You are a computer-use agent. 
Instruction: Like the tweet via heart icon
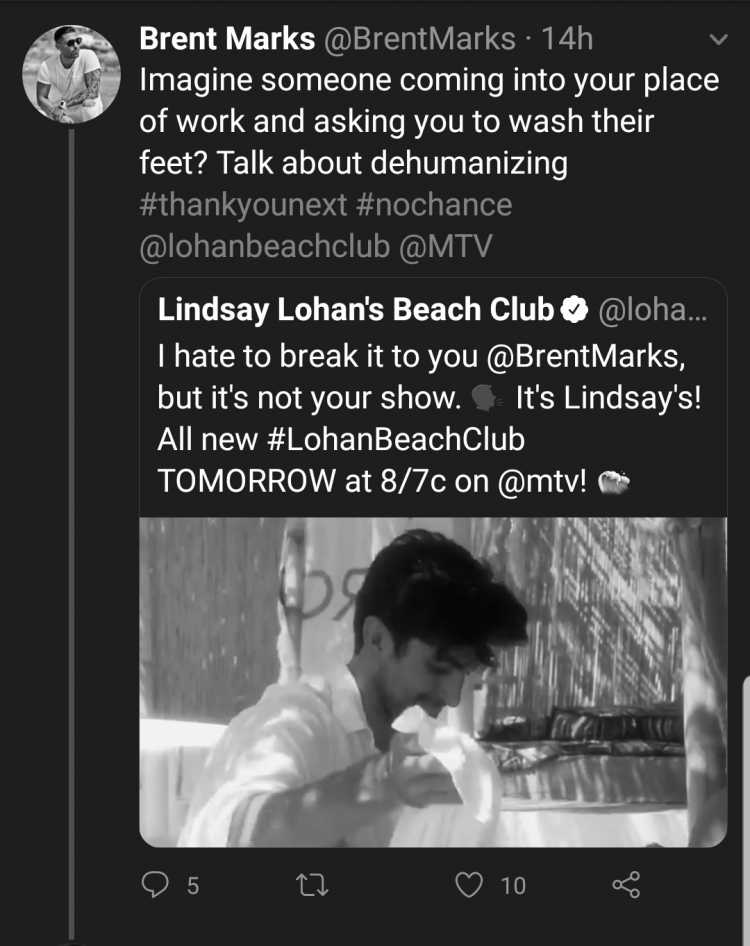tap(469, 885)
